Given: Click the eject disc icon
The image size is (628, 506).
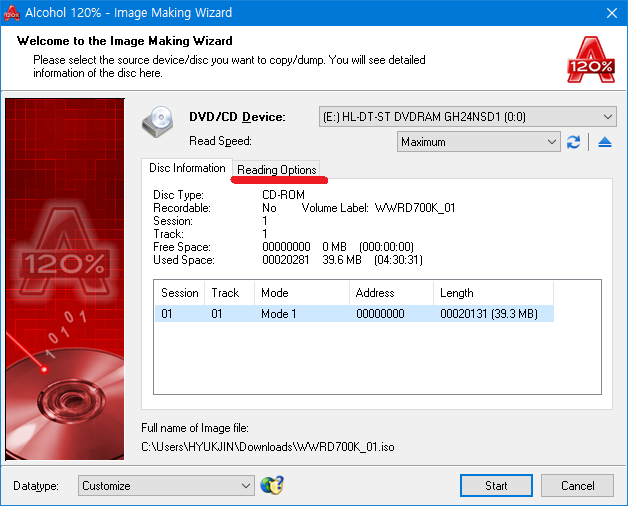Looking at the screenshot, I should click(x=605, y=142).
